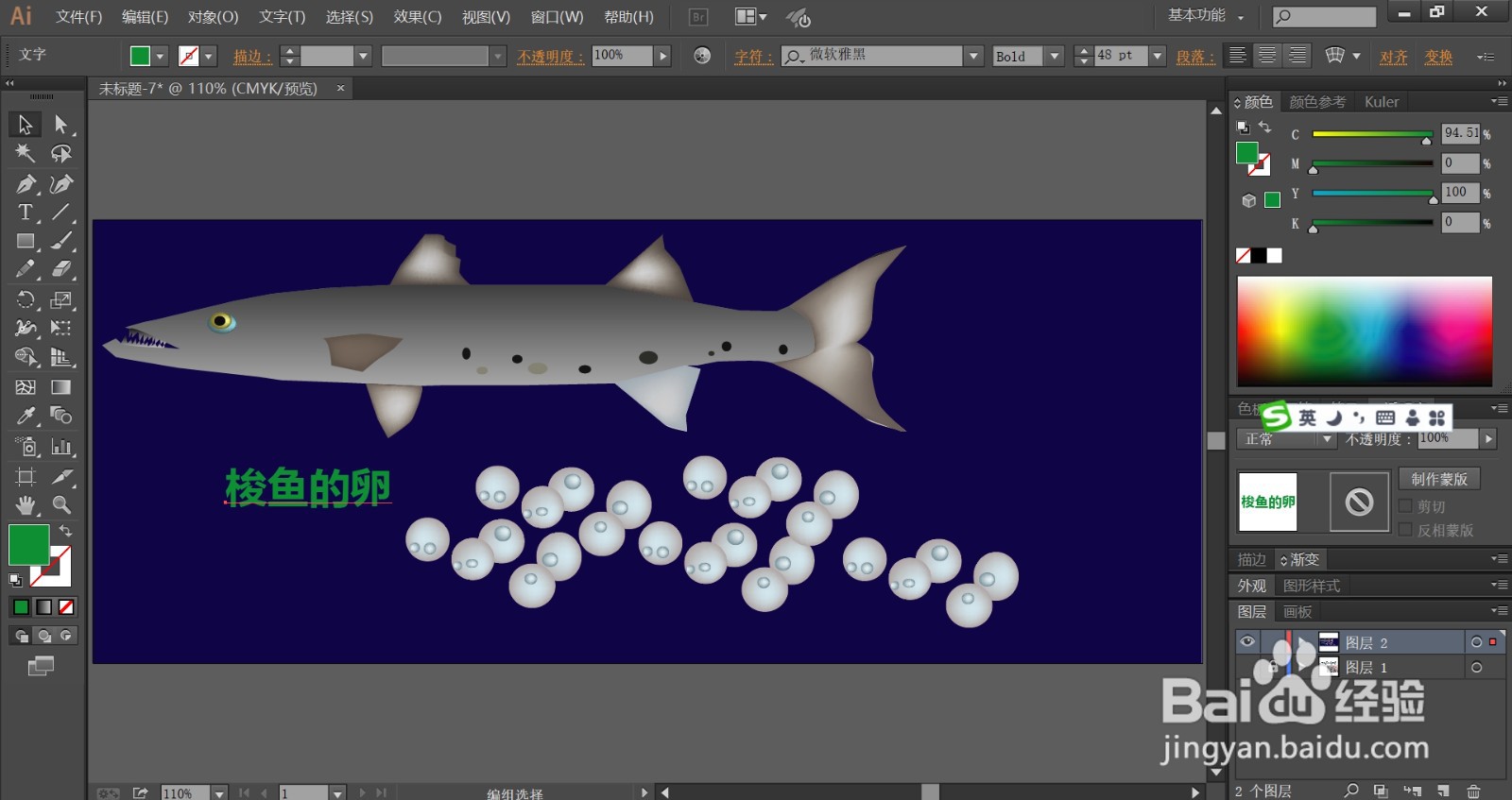Open the 字符 character panel link
The image size is (1512, 800).
click(x=754, y=57)
